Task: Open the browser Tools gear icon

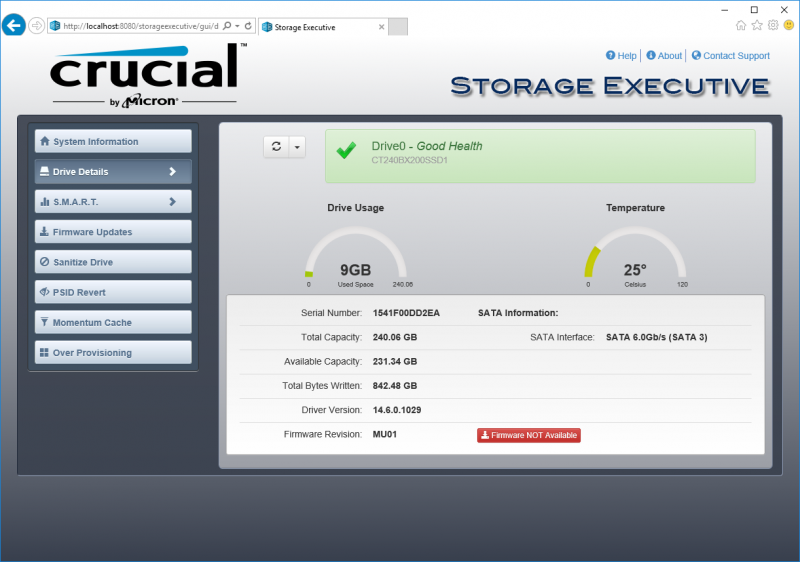Action: coord(773,25)
